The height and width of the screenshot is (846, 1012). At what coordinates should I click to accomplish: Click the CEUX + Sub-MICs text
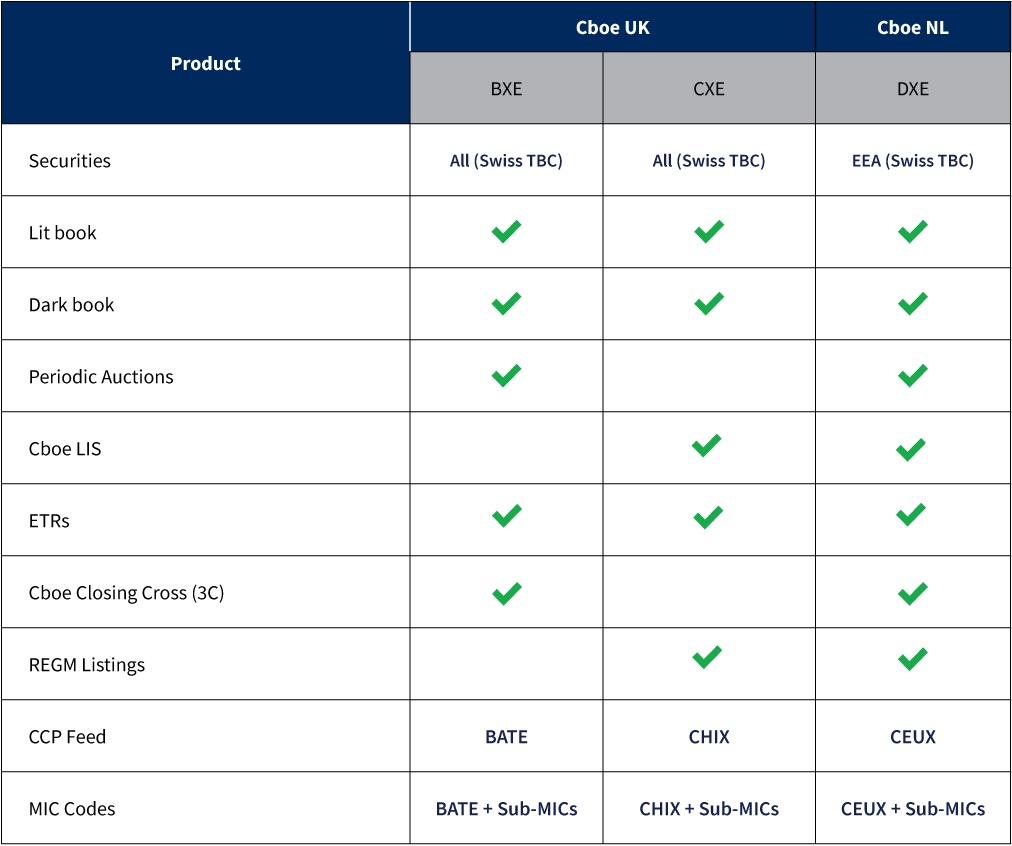click(x=912, y=809)
